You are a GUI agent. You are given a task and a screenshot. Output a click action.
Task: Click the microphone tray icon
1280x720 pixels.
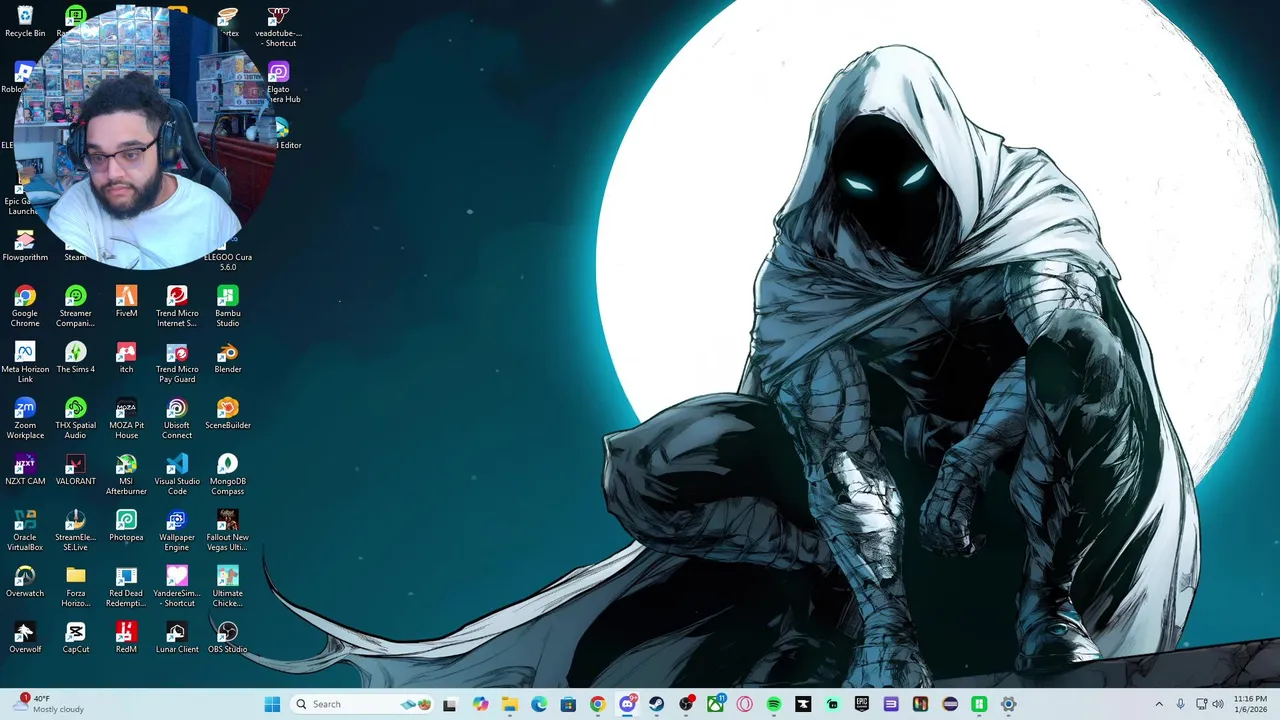coord(1181,704)
